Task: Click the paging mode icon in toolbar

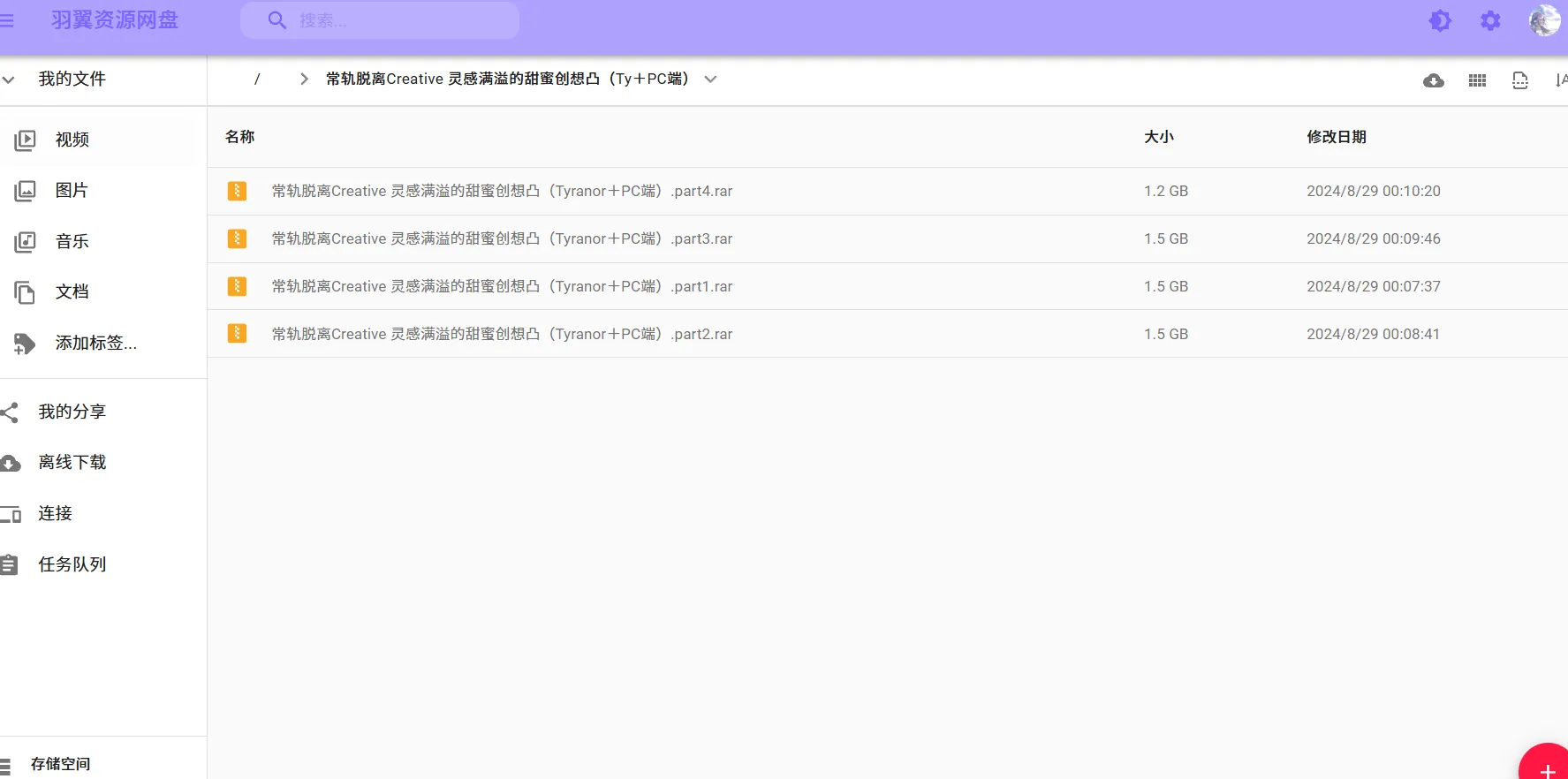Action: coord(1519,80)
